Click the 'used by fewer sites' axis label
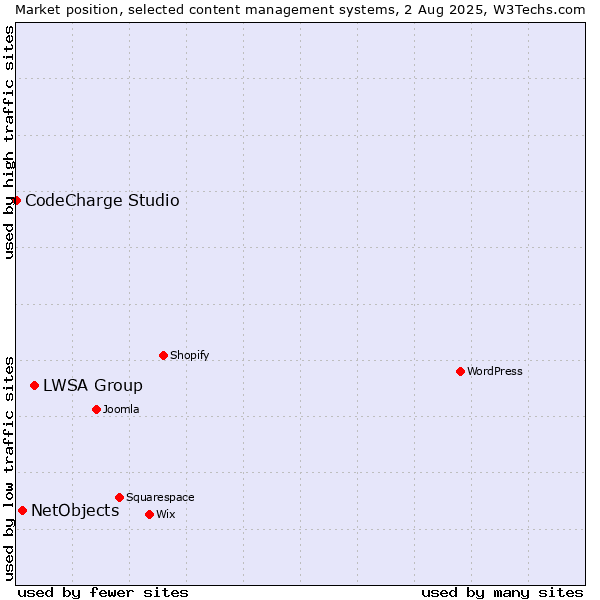 tap(103, 593)
